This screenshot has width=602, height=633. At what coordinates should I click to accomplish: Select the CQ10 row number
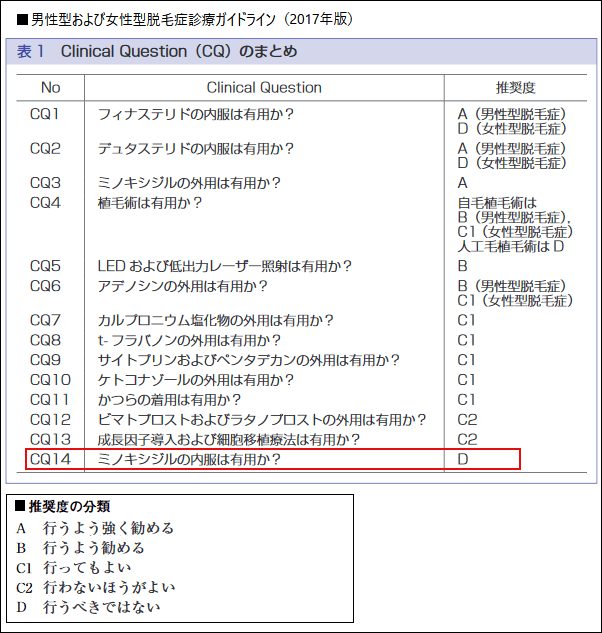click(x=50, y=380)
